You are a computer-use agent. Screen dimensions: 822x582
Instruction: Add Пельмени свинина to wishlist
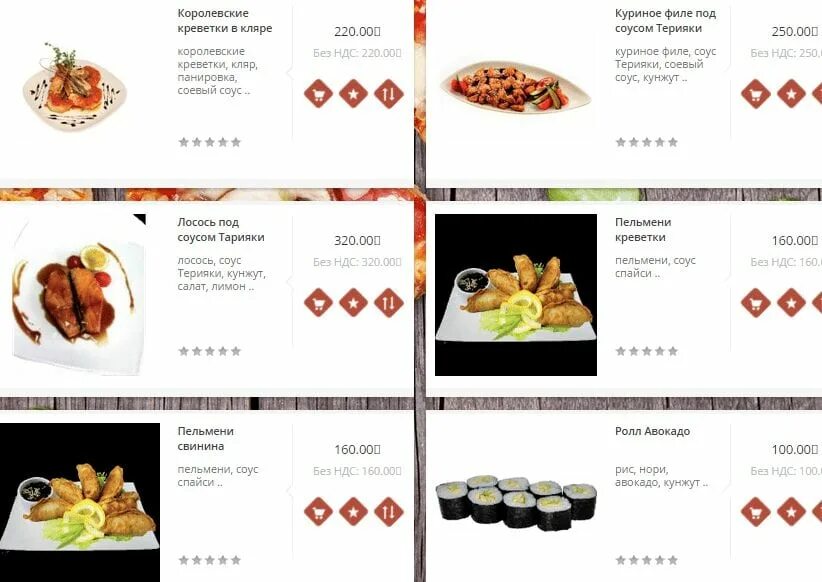353,511
